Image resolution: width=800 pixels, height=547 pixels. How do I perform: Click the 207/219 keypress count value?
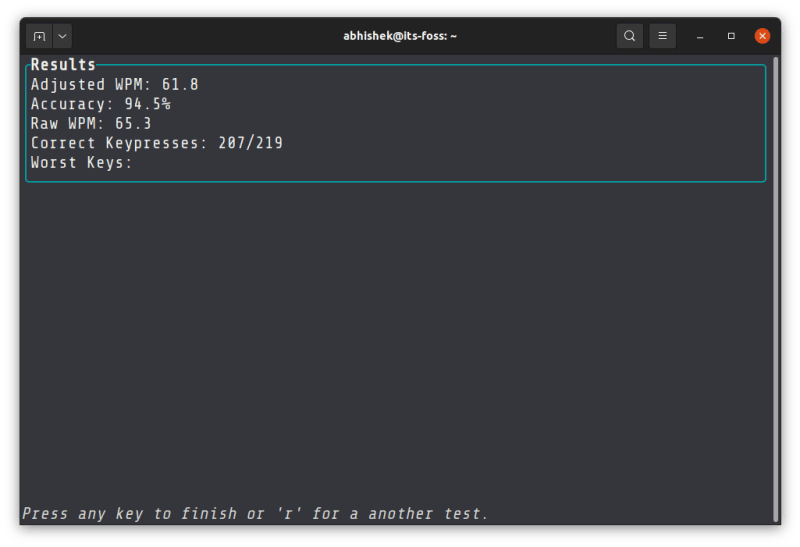click(250, 143)
